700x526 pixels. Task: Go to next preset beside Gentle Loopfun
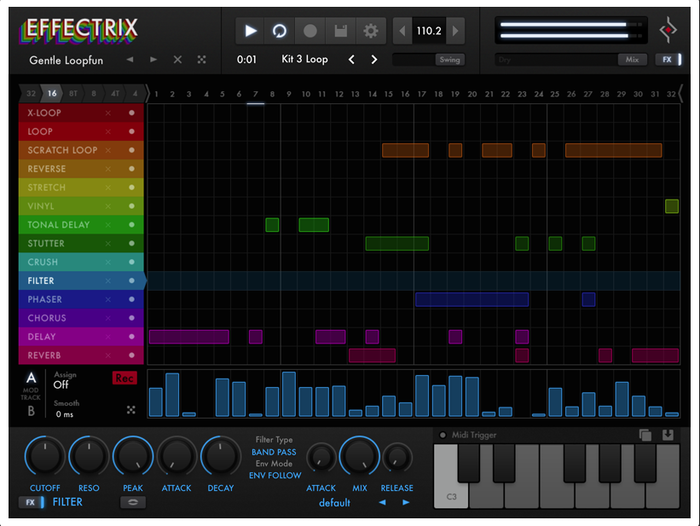click(x=153, y=59)
